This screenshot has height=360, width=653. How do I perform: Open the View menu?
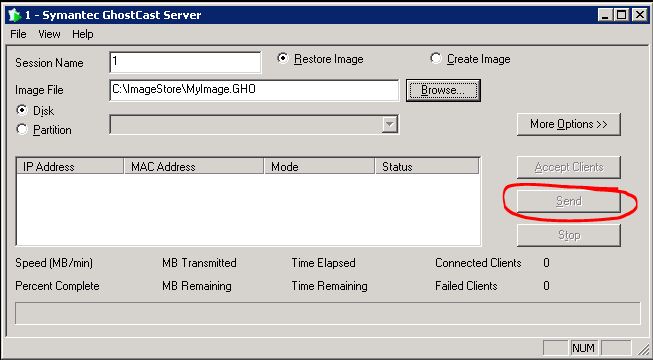(49, 34)
